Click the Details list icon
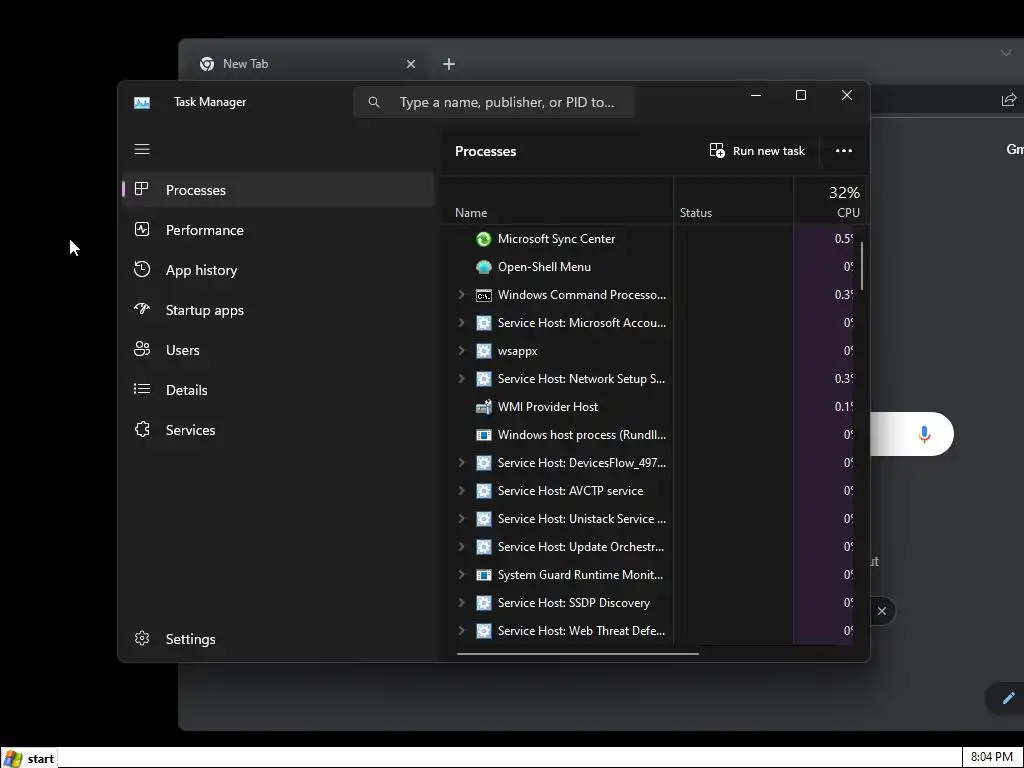Screen dimensions: 1024x768 click(142, 389)
